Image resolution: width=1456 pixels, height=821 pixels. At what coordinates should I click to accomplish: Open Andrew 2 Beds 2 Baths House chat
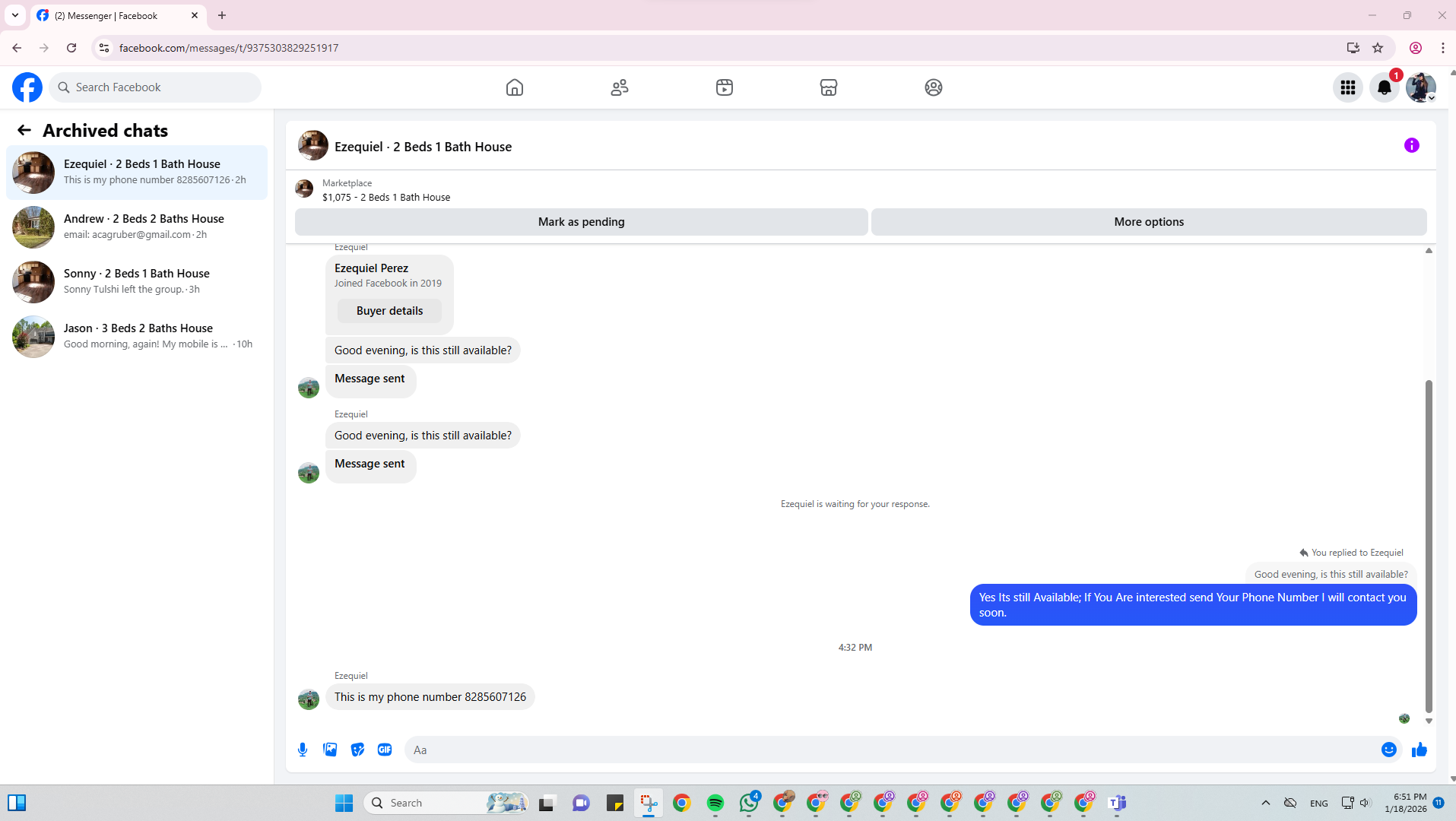point(137,227)
